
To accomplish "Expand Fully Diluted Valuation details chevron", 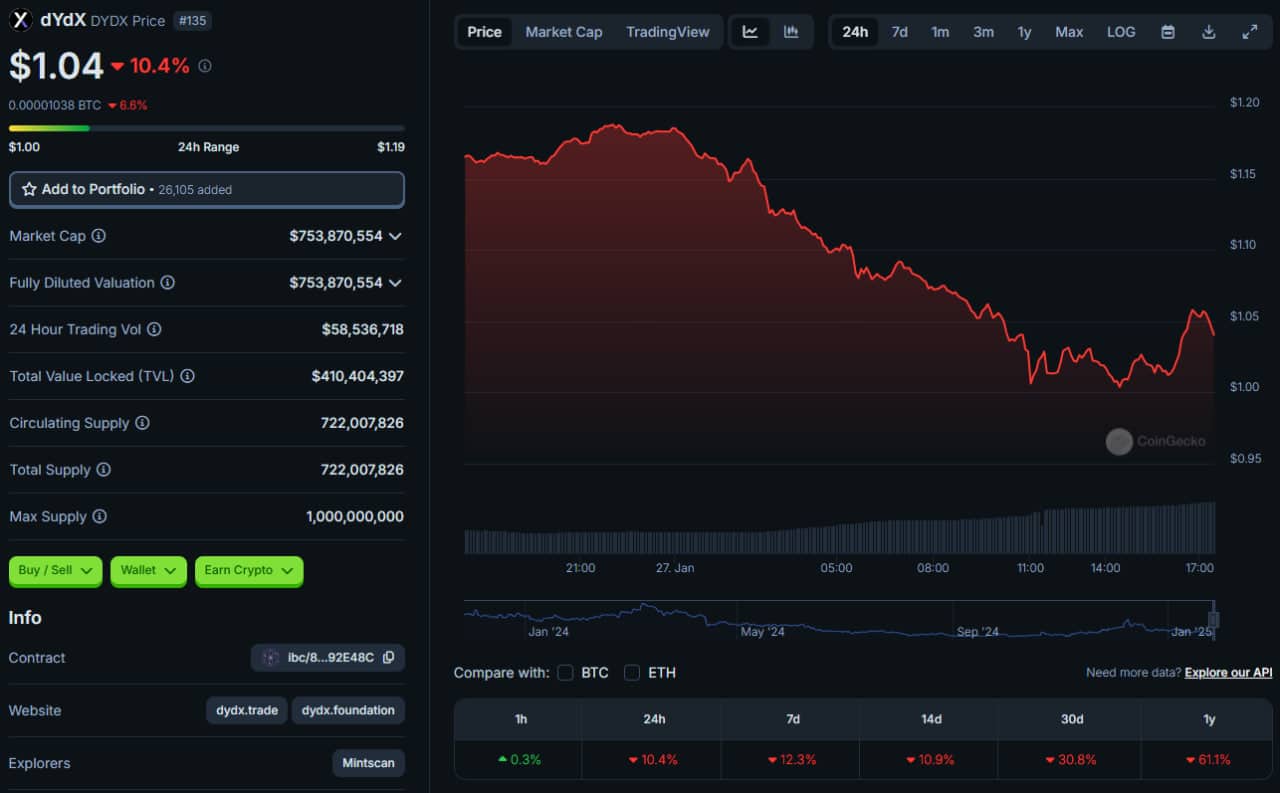I will pos(396,283).
